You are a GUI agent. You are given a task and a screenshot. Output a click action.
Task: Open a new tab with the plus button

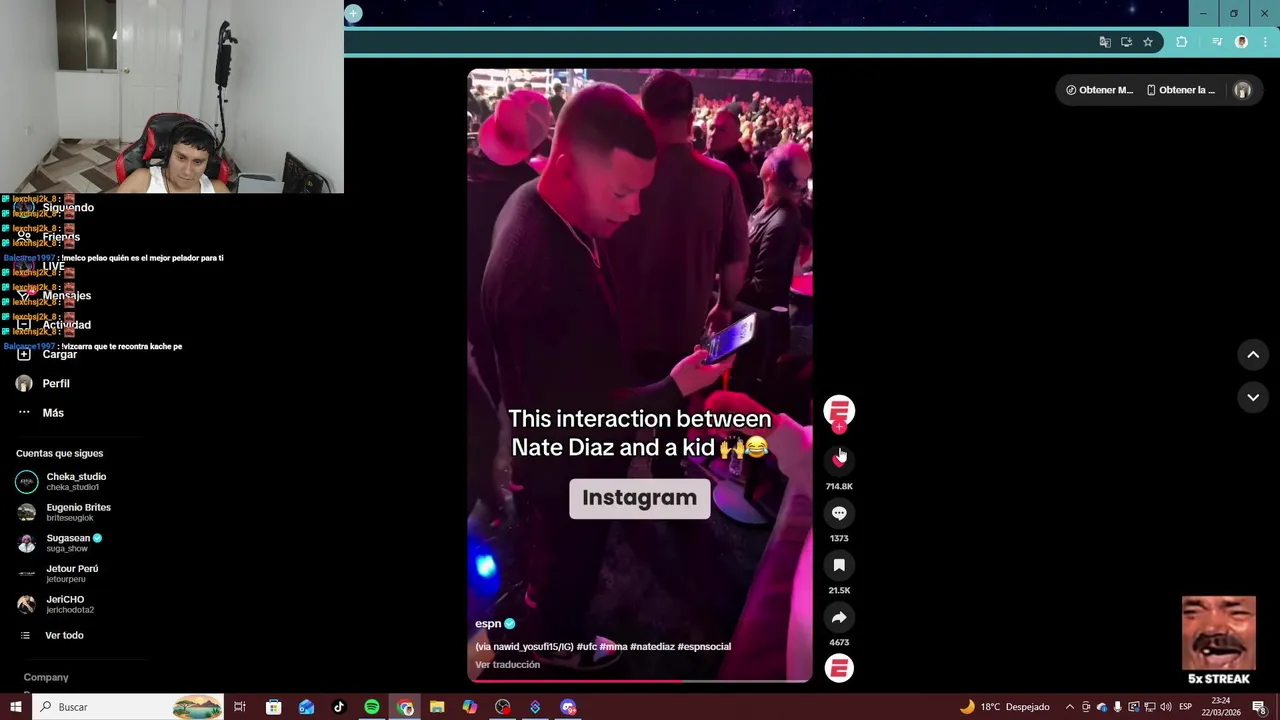pos(353,13)
